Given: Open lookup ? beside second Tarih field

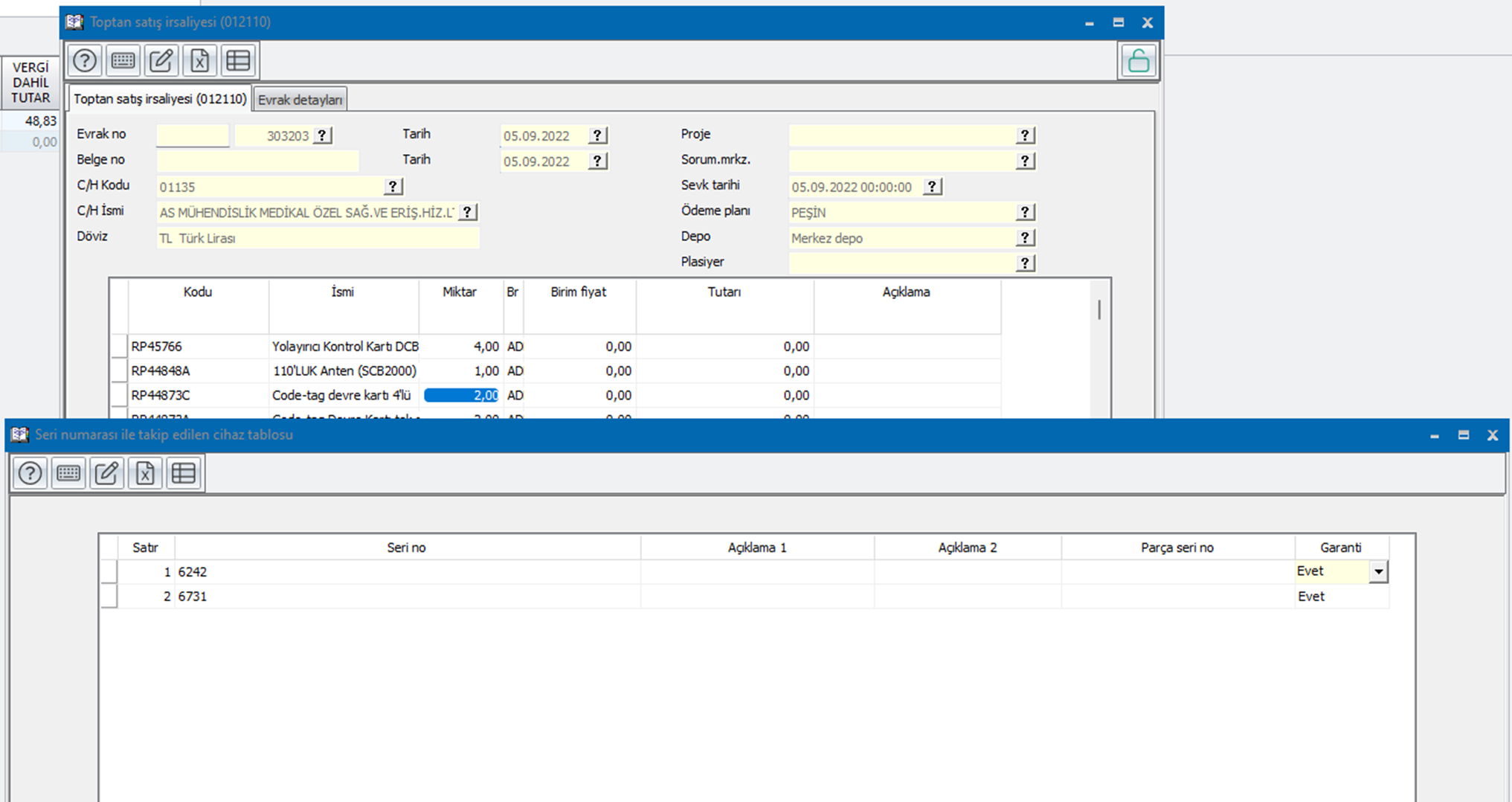Looking at the screenshot, I should (x=597, y=161).
